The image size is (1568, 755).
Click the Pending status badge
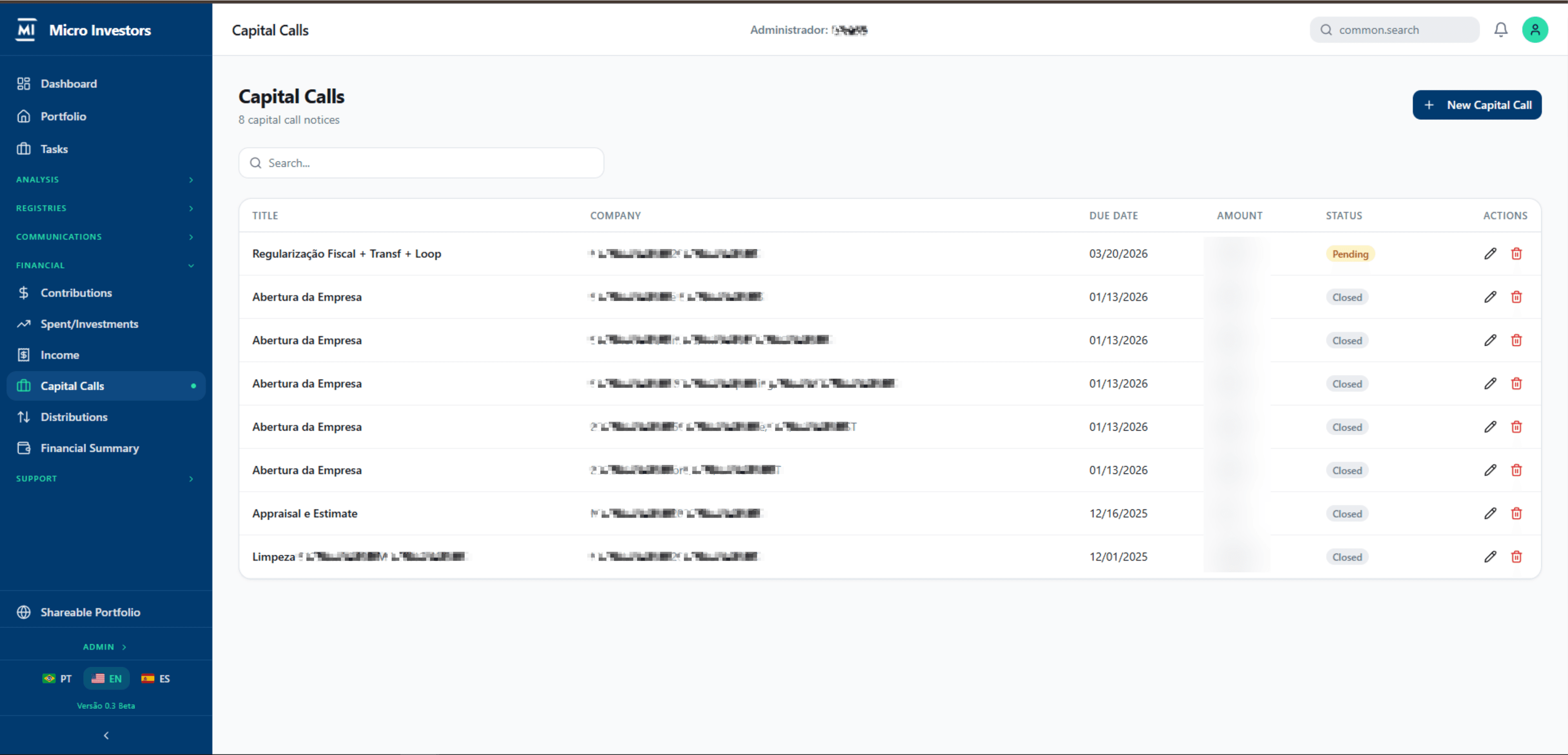tap(1350, 254)
